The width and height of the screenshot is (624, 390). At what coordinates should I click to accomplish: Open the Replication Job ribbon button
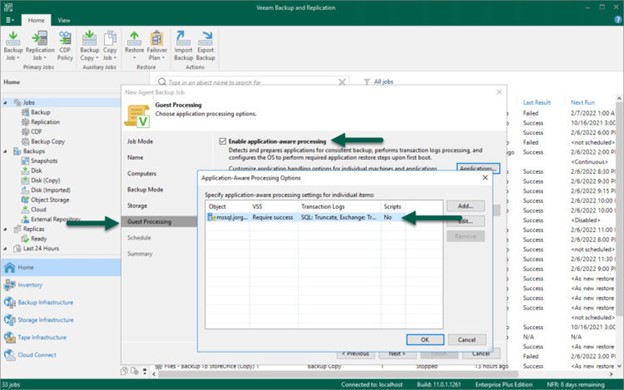click(40, 46)
